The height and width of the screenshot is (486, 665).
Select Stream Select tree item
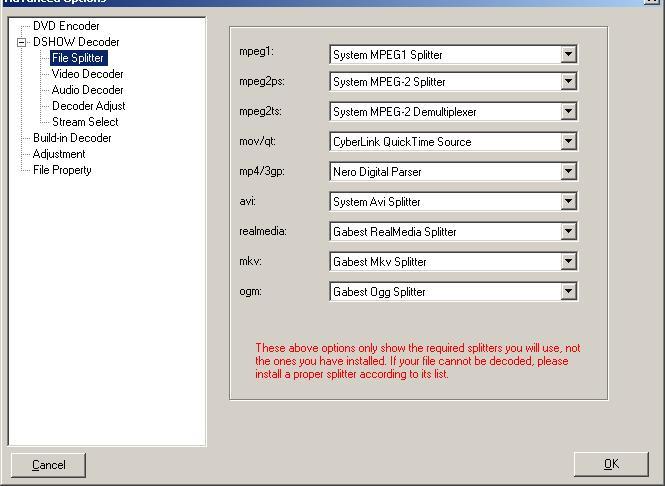click(85, 122)
